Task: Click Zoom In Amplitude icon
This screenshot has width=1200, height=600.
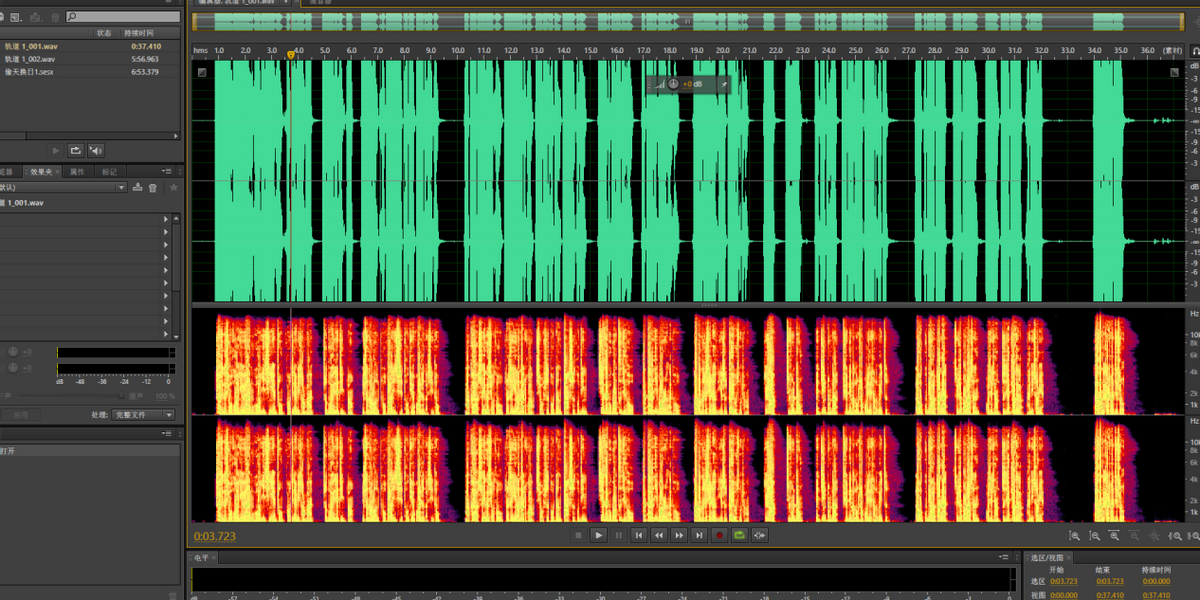Action: (1073, 536)
